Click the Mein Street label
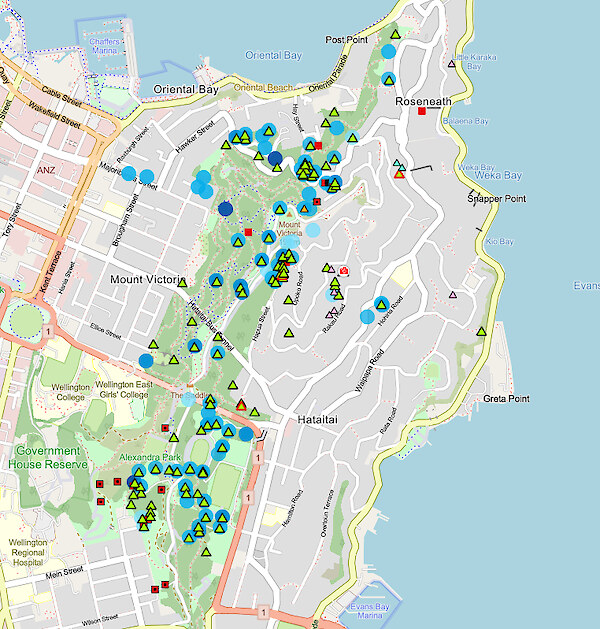 pyautogui.click(x=65, y=572)
